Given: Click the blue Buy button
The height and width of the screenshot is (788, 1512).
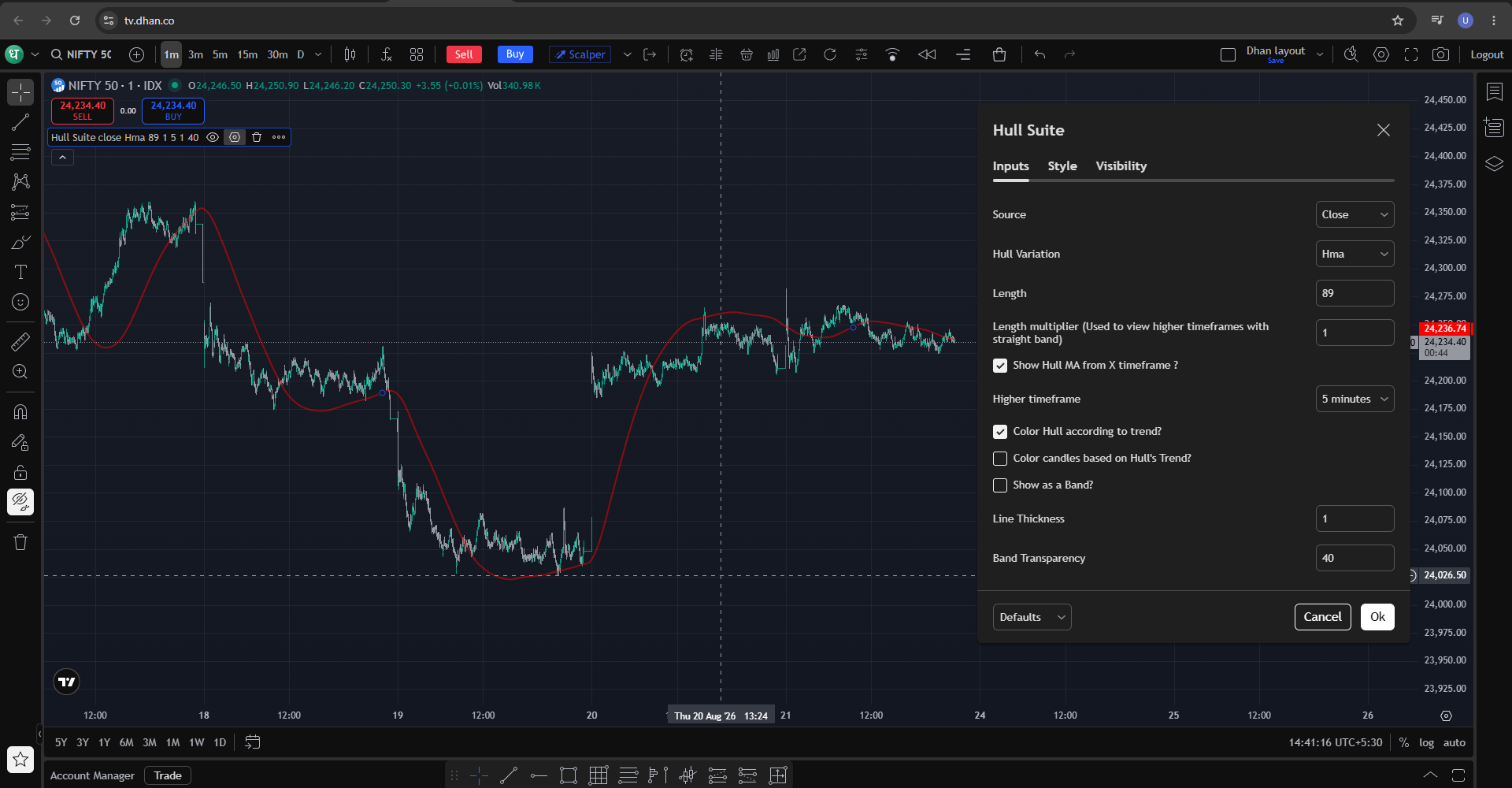Looking at the screenshot, I should click(515, 54).
